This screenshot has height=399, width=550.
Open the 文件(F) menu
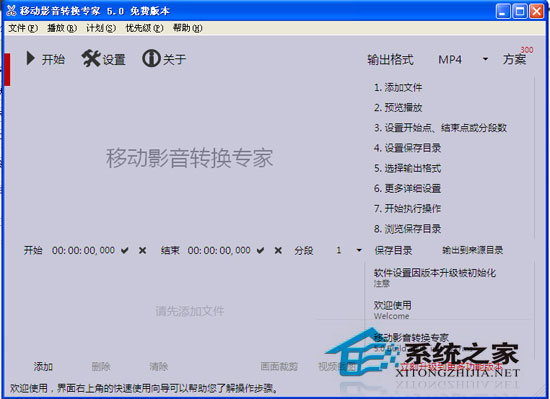coord(23,28)
